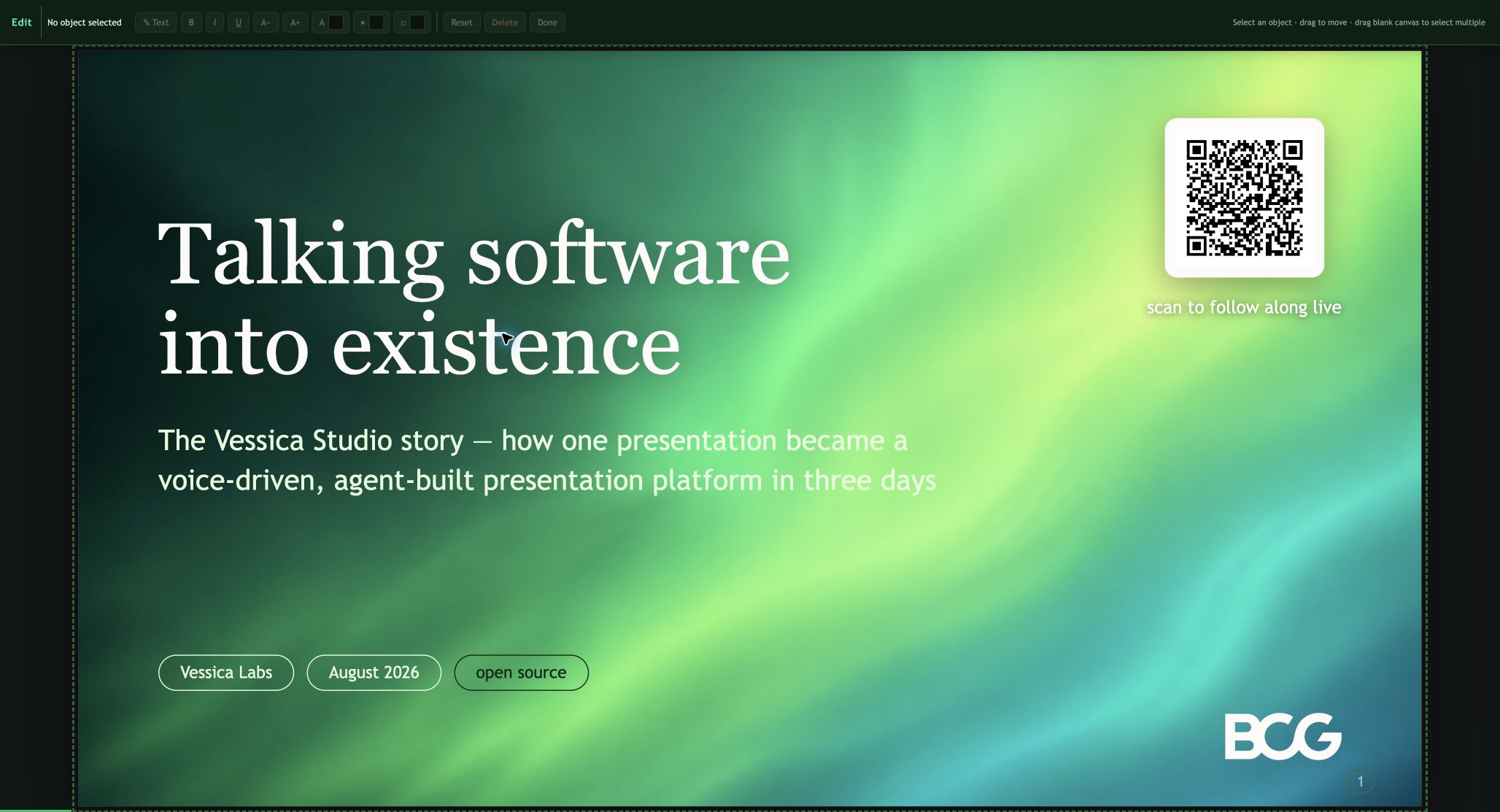Select the BCG logo
Screen dimensions: 1500x812
(1283, 736)
